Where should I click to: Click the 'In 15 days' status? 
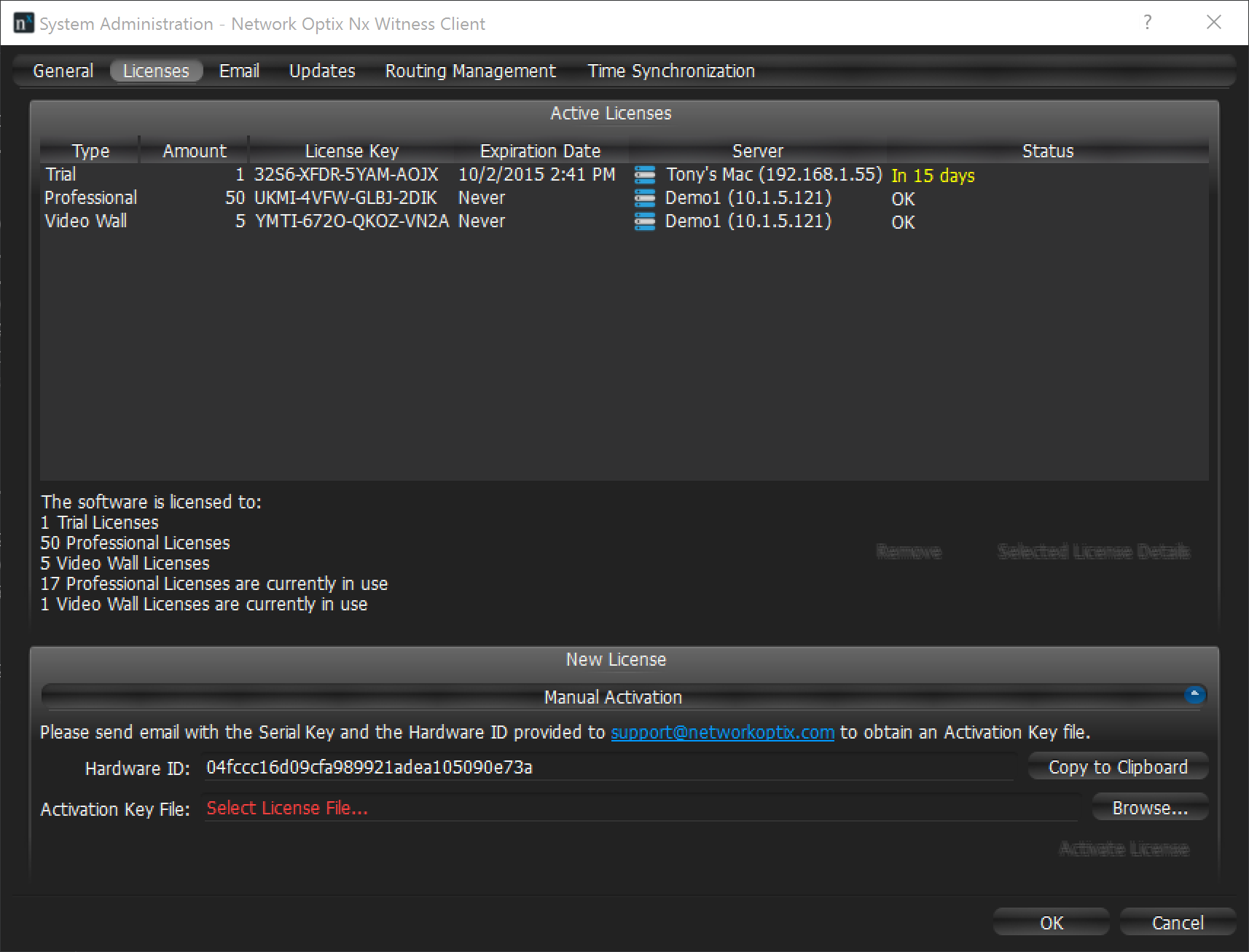[933, 176]
